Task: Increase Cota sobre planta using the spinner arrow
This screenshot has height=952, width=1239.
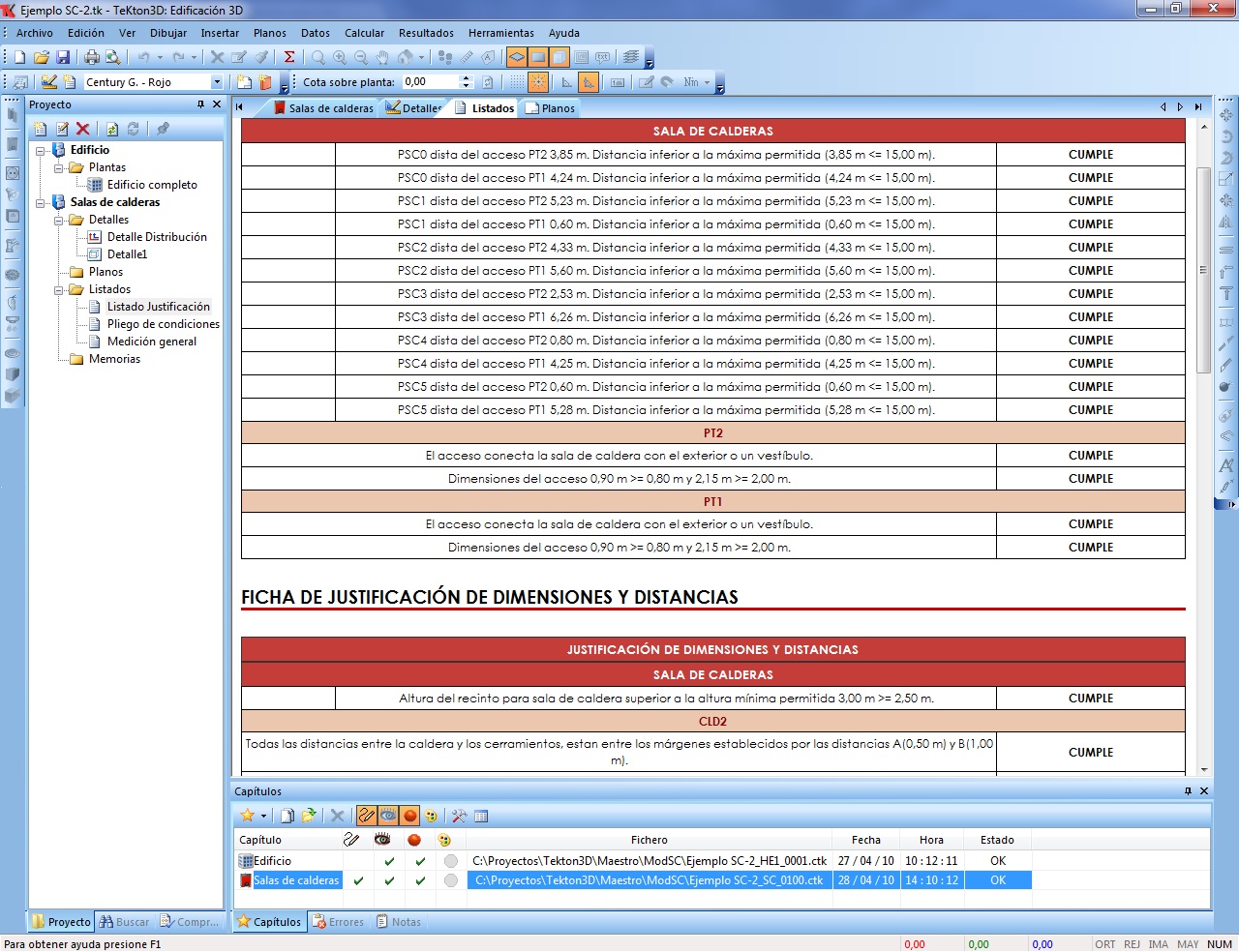Action: click(466, 78)
